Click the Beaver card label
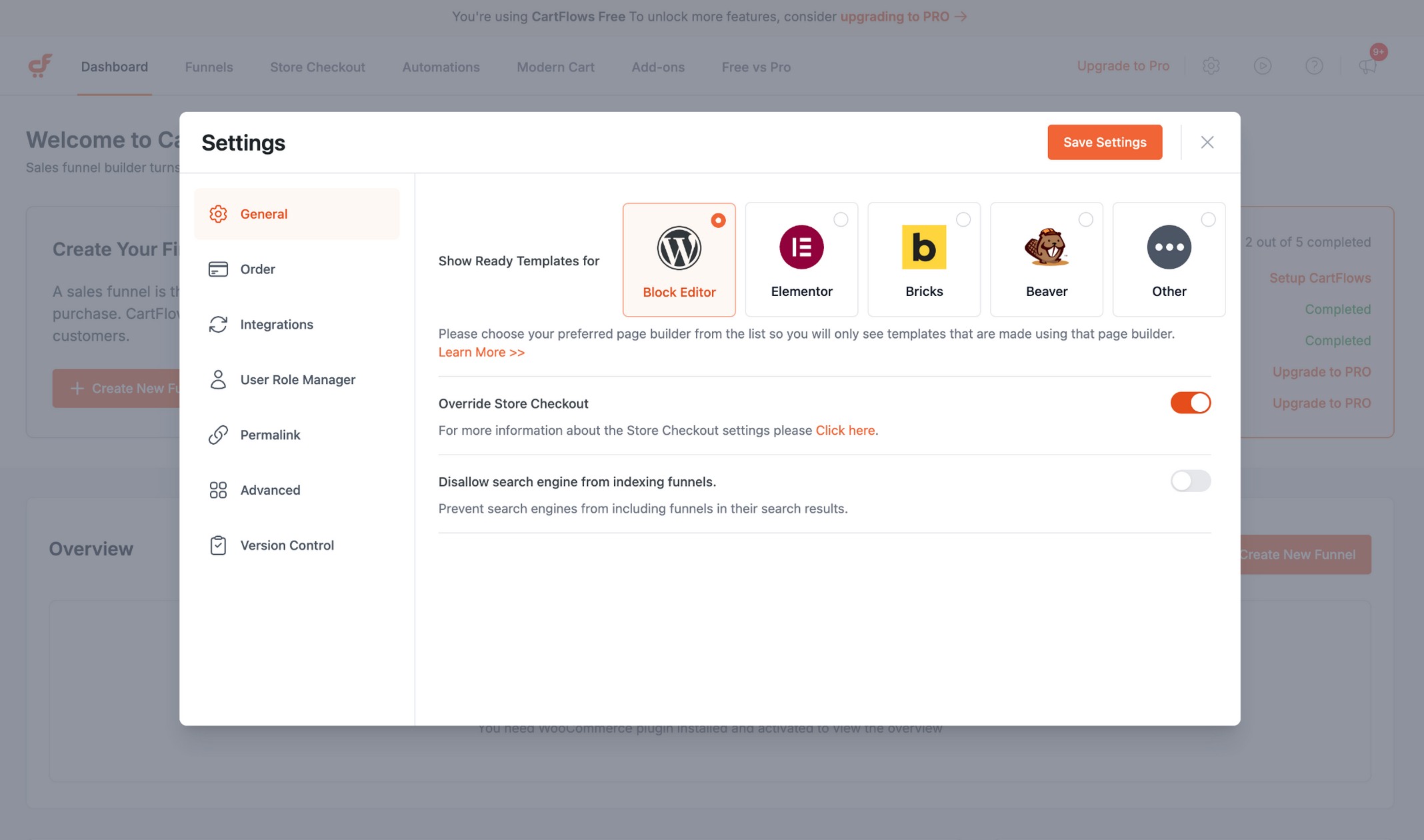The height and width of the screenshot is (840, 1424). (x=1047, y=291)
